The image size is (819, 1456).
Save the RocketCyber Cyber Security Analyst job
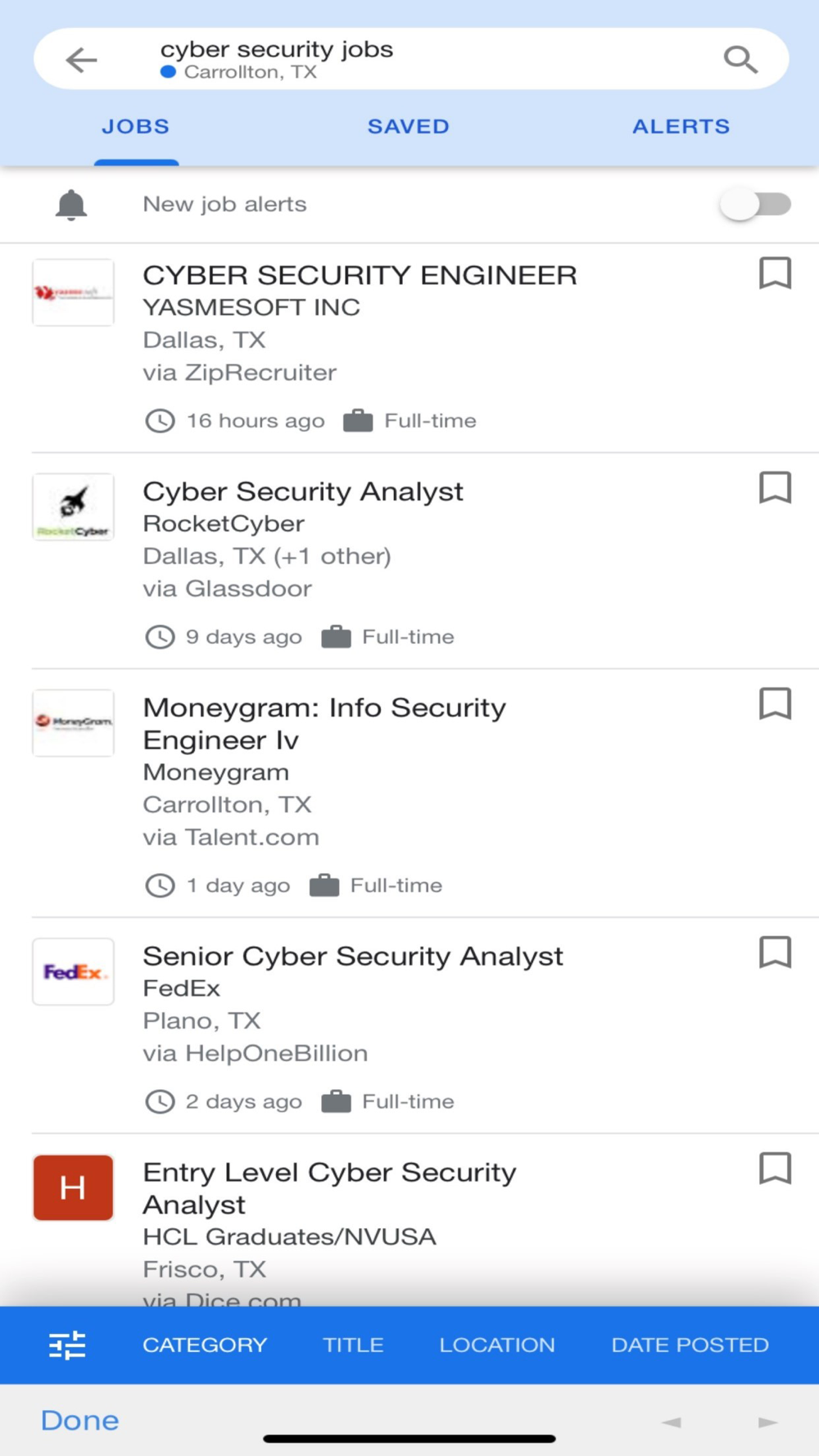775,488
